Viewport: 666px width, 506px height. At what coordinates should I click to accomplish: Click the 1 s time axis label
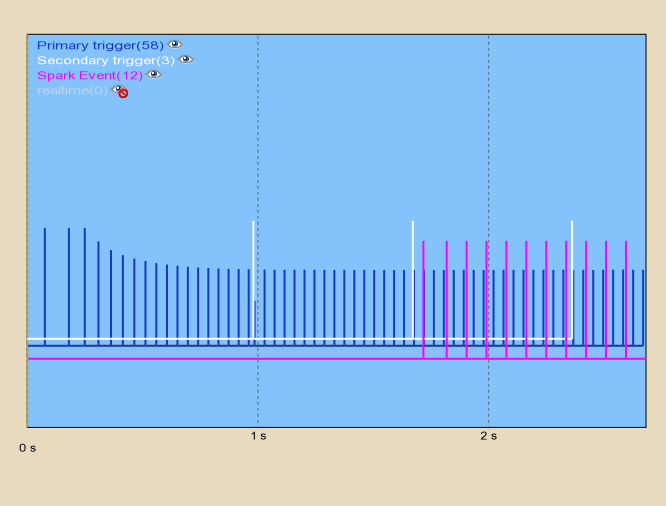coord(258,437)
